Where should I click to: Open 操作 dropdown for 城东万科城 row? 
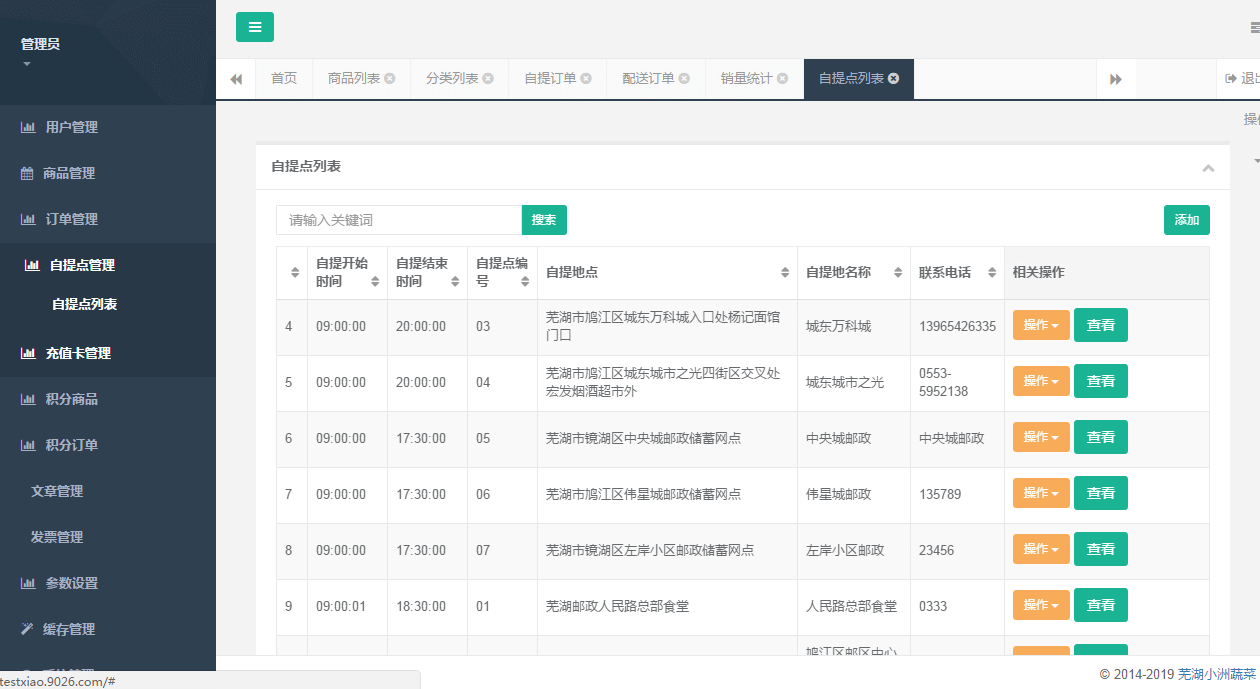(x=1040, y=325)
